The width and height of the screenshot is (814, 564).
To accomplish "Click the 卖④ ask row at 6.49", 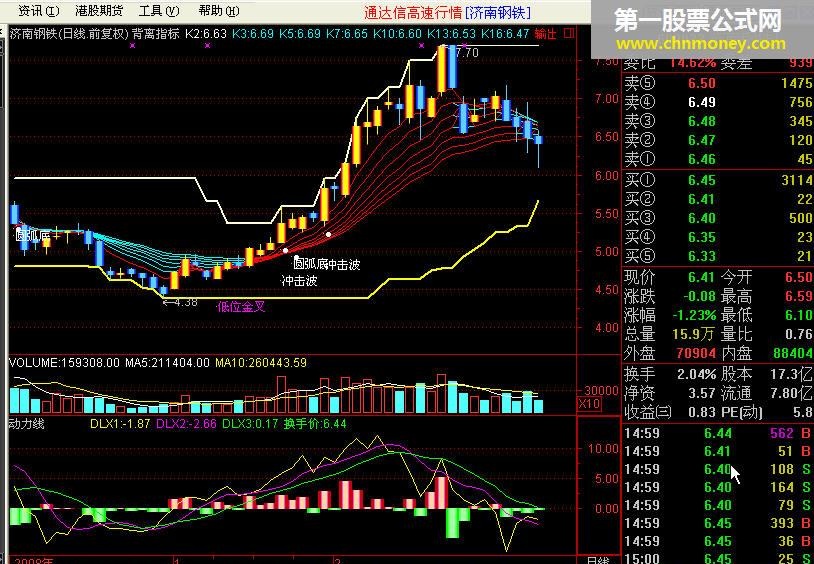I will [x=718, y=102].
